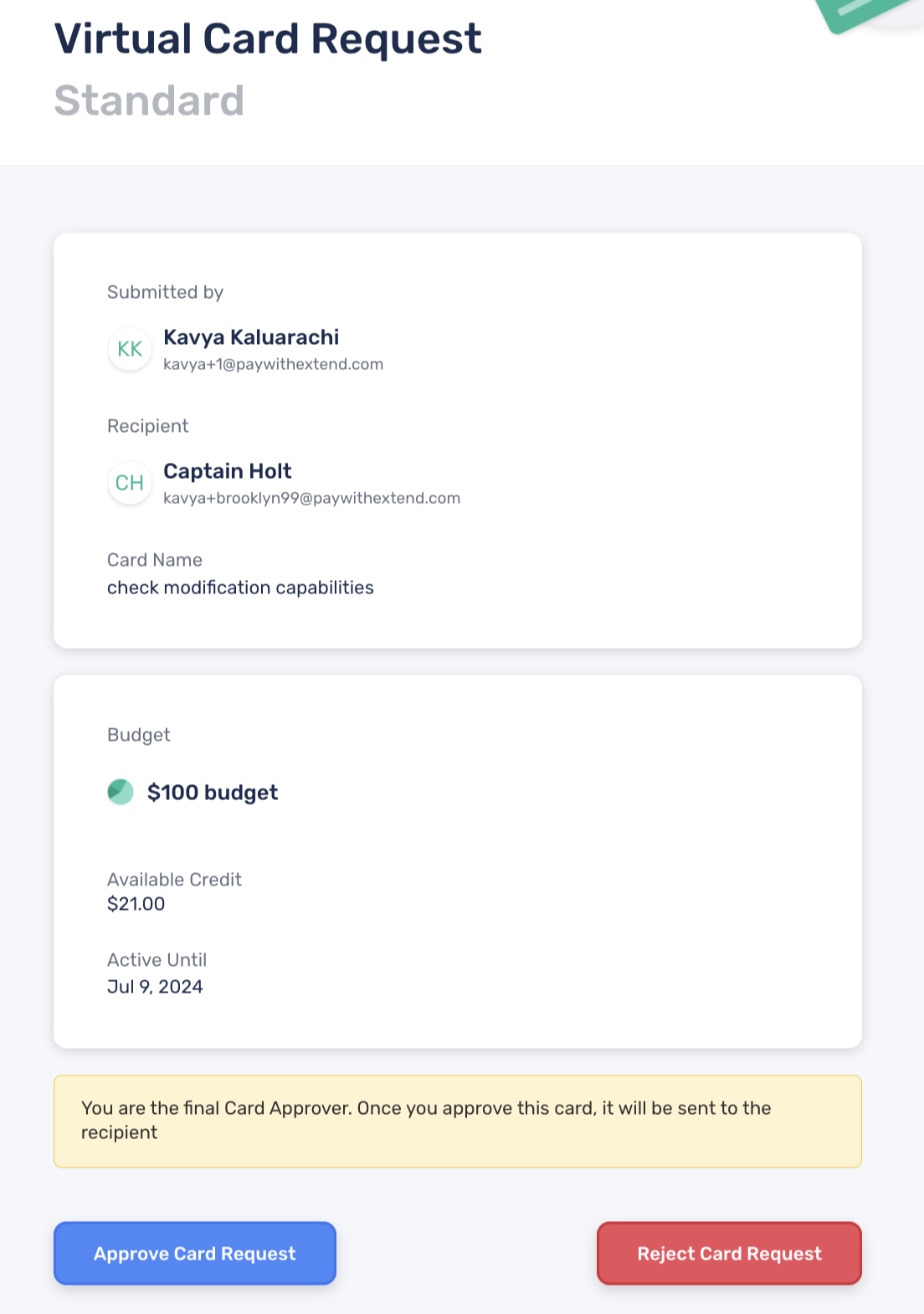924x1314 pixels.
Task: Click the green budget pie icon
Action: click(121, 792)
